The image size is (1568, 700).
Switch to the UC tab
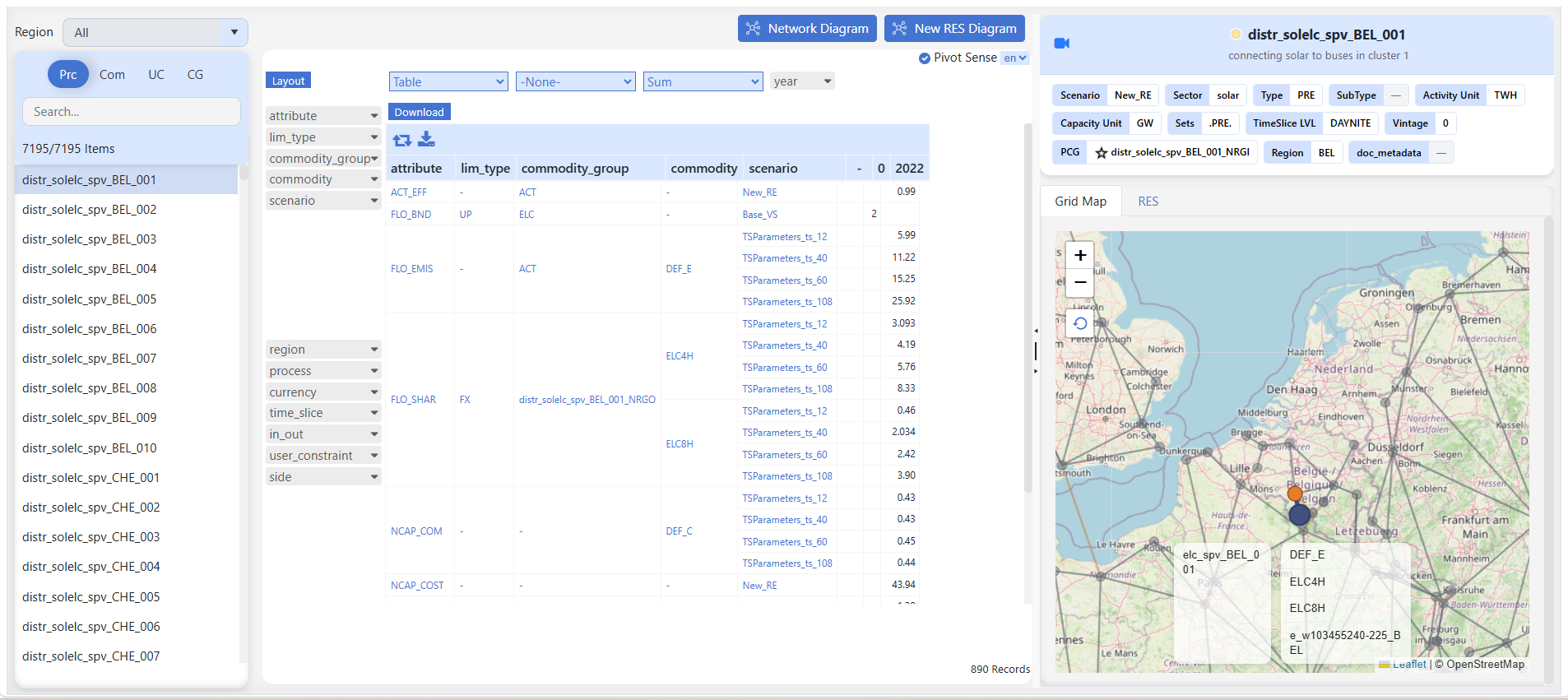(156, 75)
